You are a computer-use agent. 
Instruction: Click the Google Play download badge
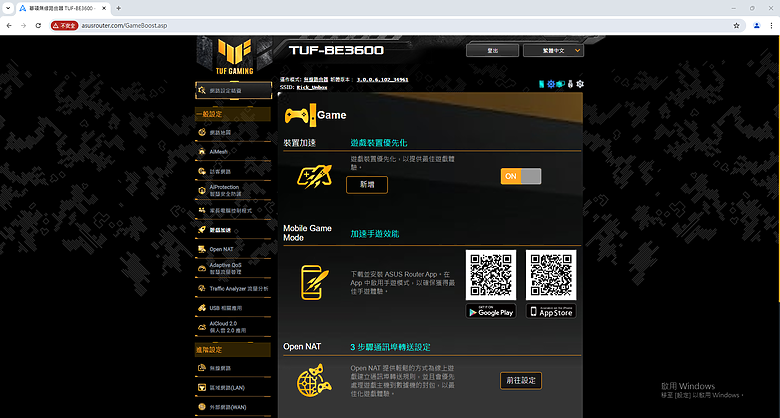pyautogui.click(x=491, y=311)
